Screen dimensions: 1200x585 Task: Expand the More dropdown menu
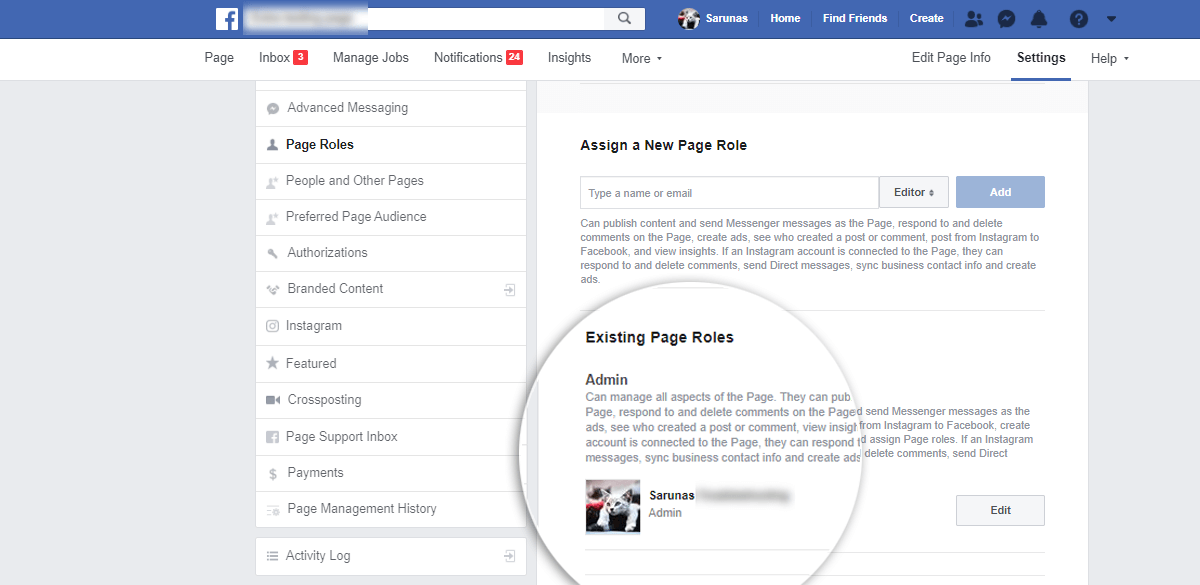(642, 59)
